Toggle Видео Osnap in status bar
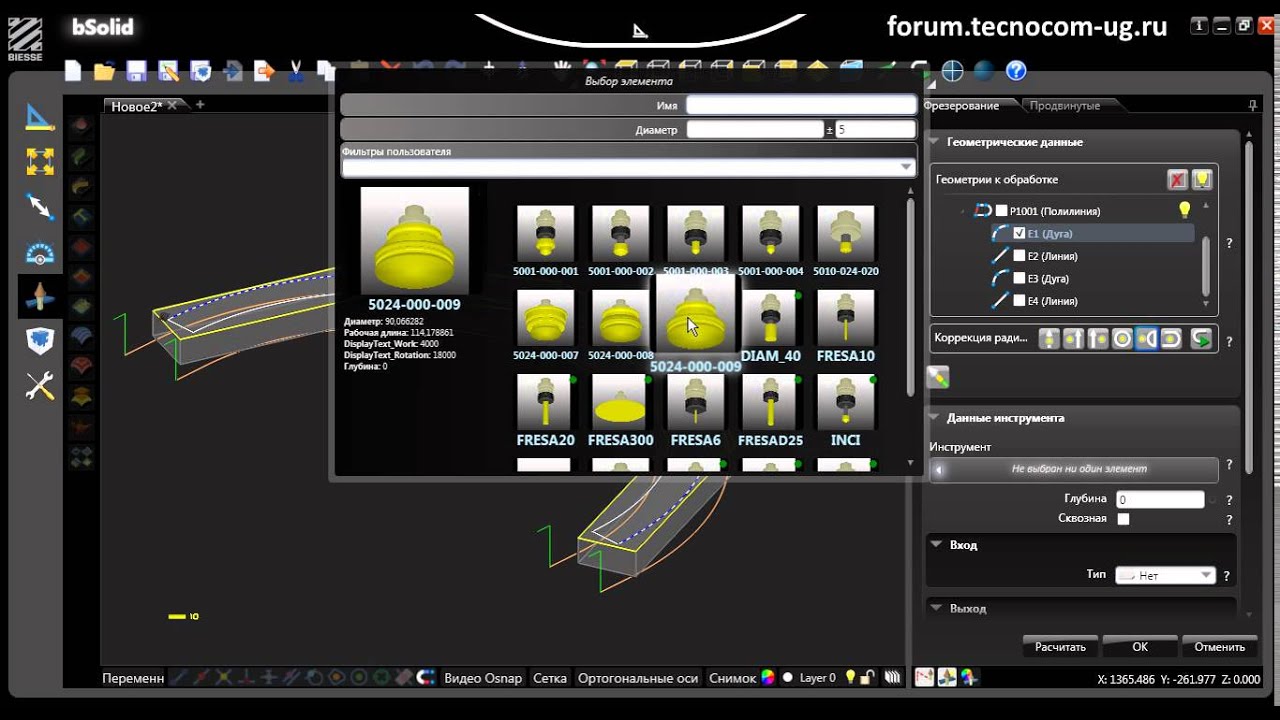This screenshot has width=1280, height=720. pos(483,678)
